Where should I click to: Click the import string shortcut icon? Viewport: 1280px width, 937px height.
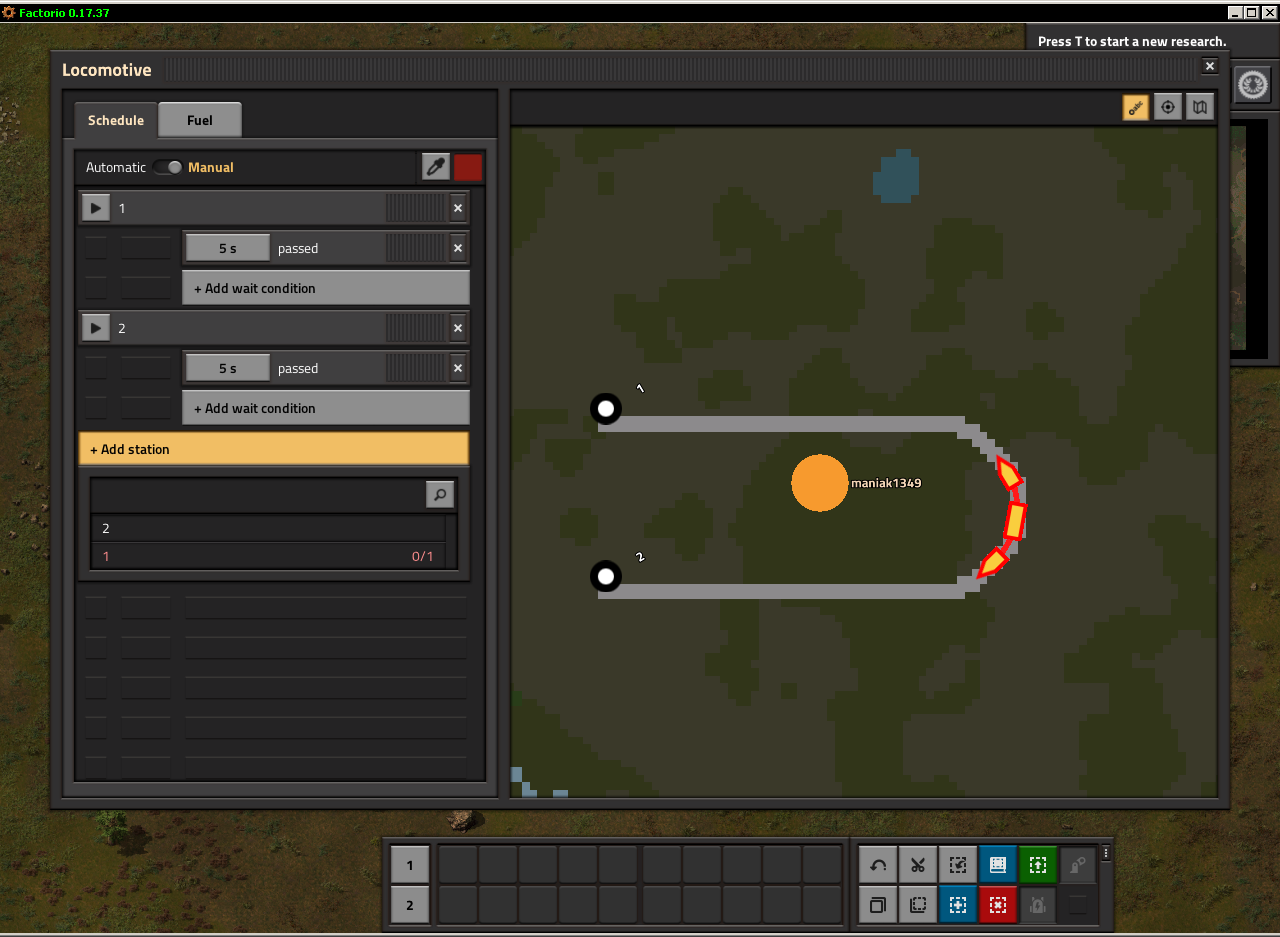(x=958, y=865)
